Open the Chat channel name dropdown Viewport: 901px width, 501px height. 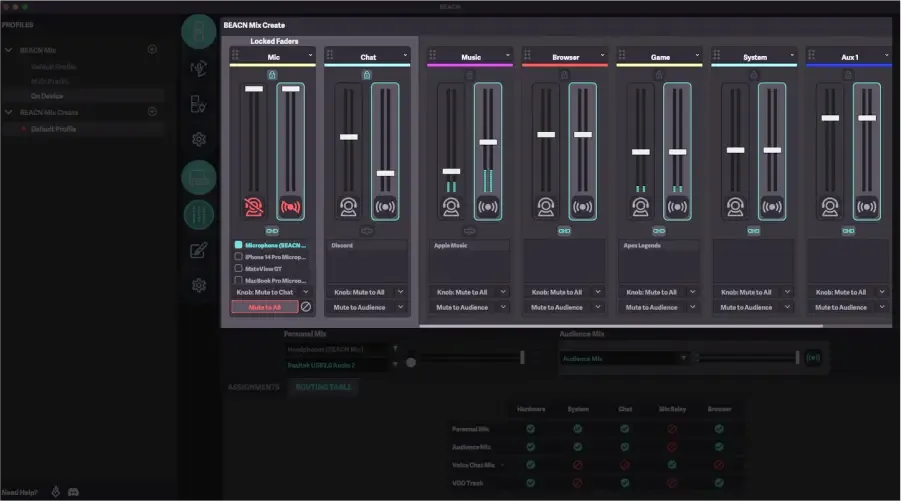point(405,55)
